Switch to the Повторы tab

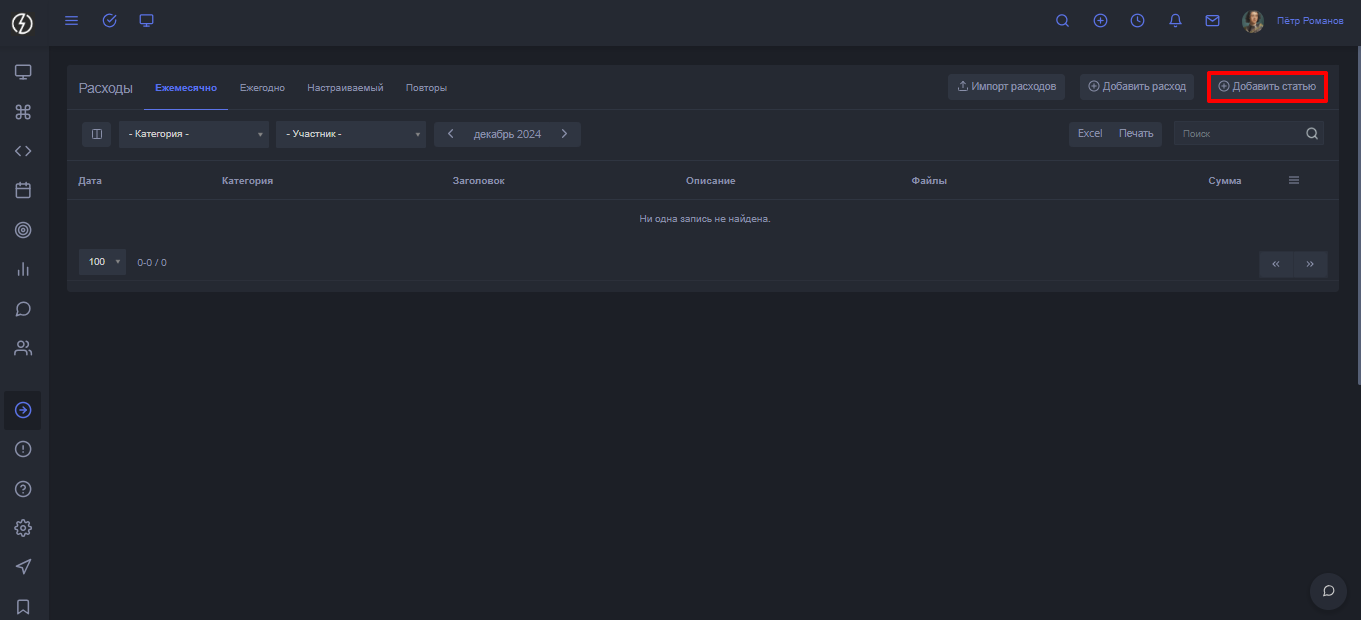426,88
